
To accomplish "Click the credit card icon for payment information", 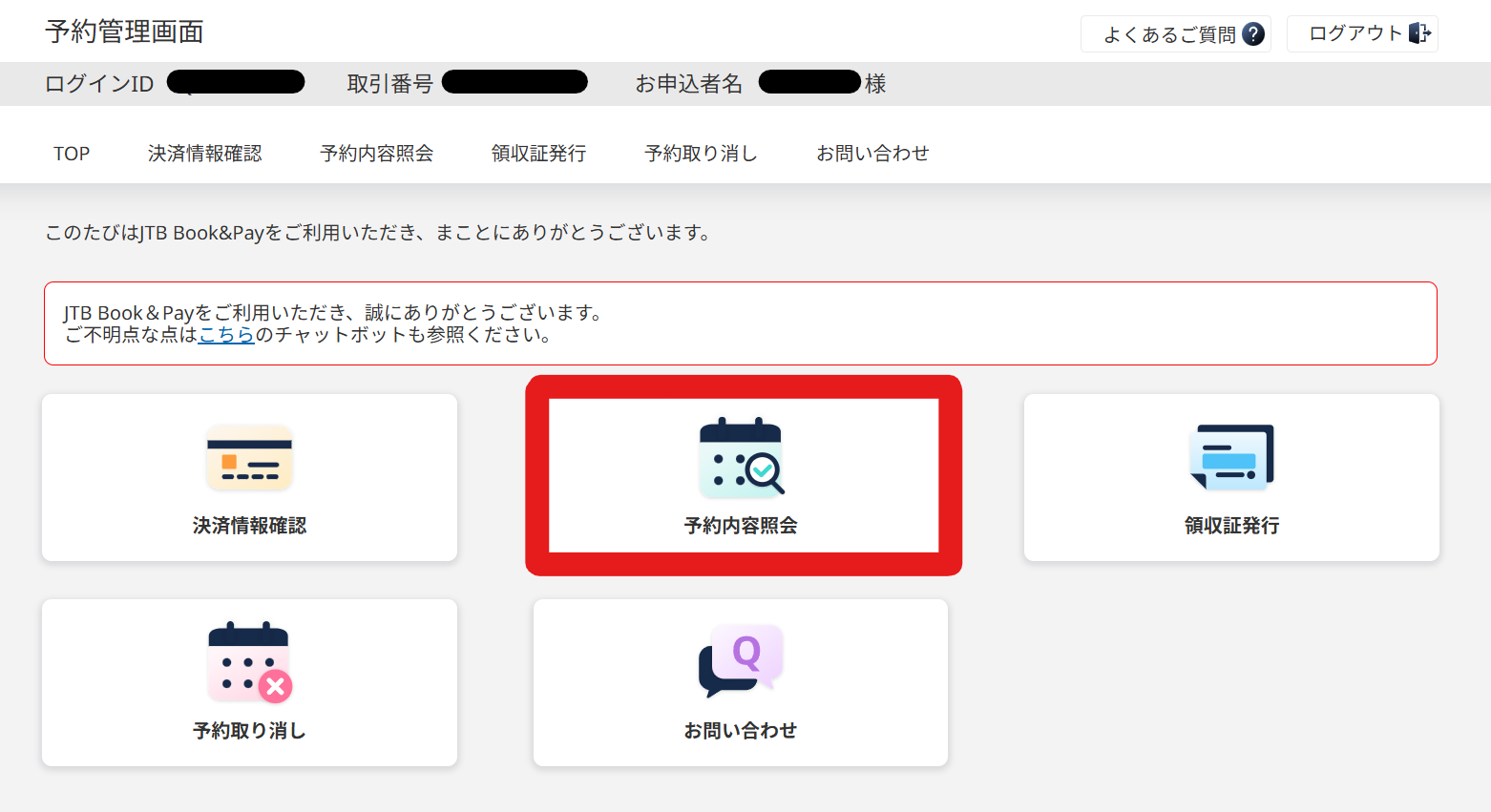I will click(x=249, y=458).
